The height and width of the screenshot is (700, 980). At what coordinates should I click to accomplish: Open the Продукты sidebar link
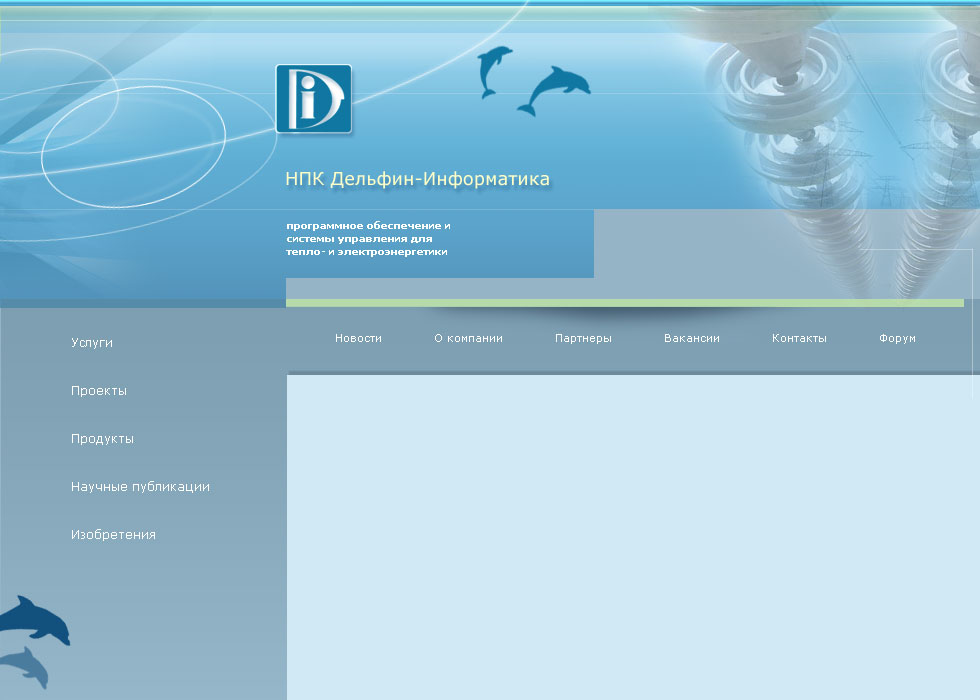[102, 439]
